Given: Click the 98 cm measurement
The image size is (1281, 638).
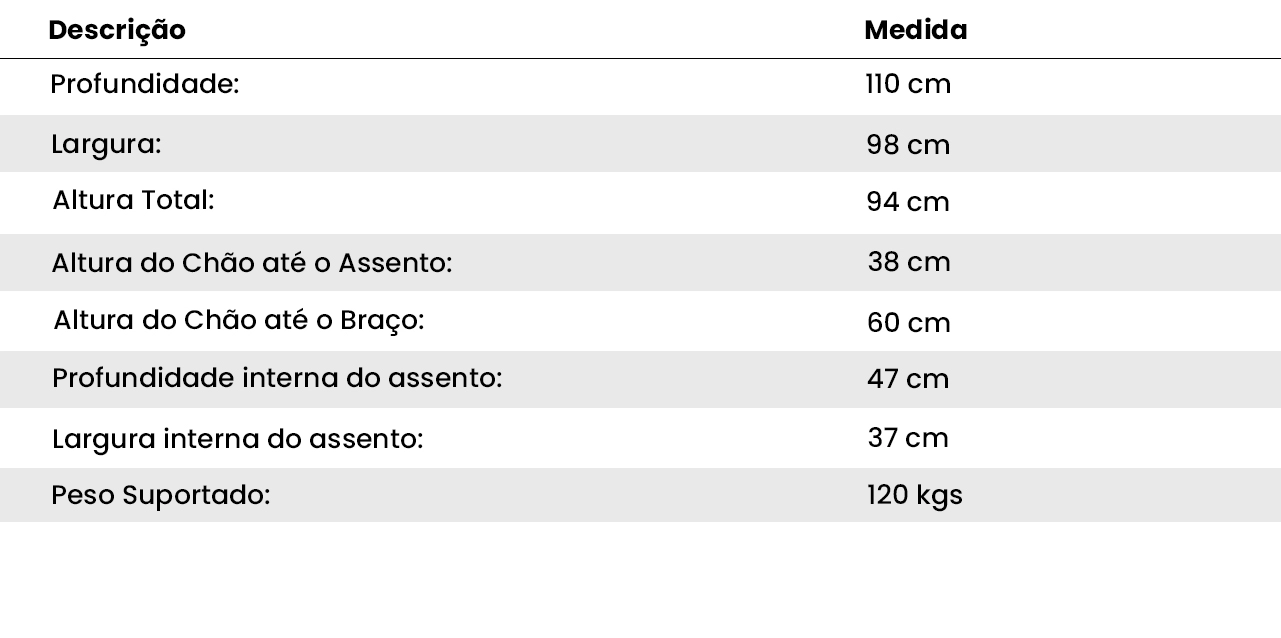Looking at the screenshot, I should (908, 145).
